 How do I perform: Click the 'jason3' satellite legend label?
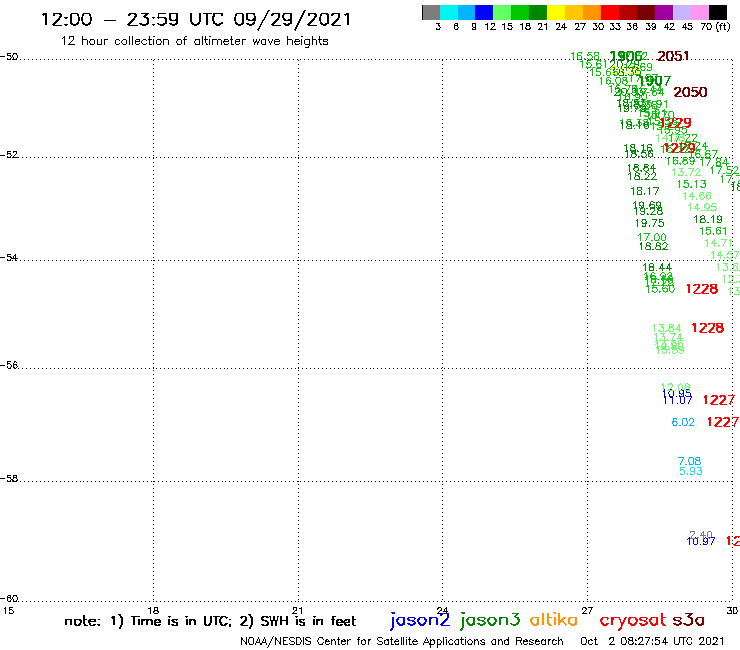[490, 620]
